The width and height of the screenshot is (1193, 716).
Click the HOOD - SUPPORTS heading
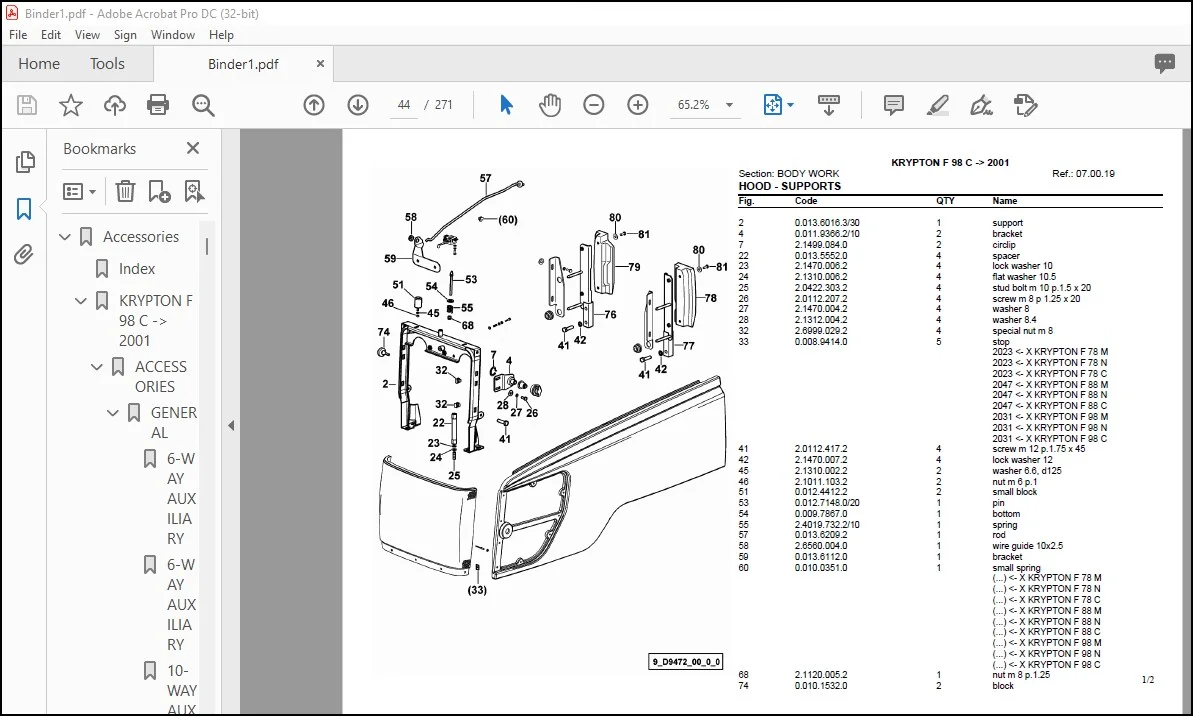pyautogui.click(x=790, y=186)
